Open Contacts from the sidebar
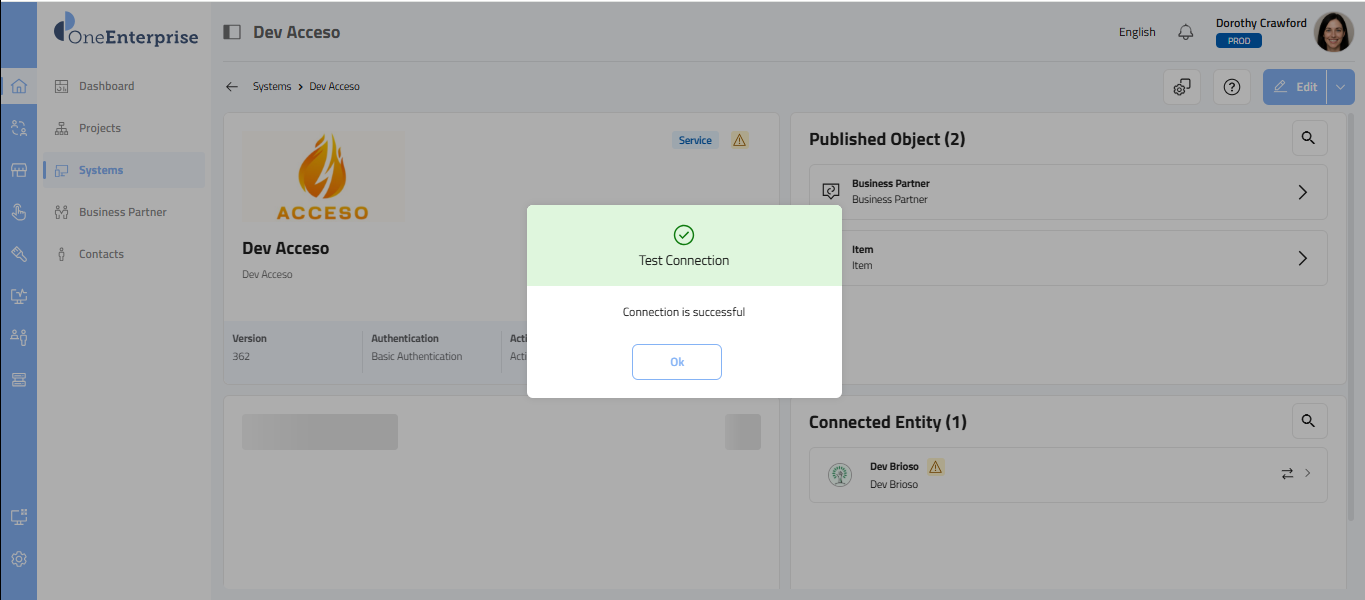The height and width of the screenshot is (600, 1365). point(101,254)
